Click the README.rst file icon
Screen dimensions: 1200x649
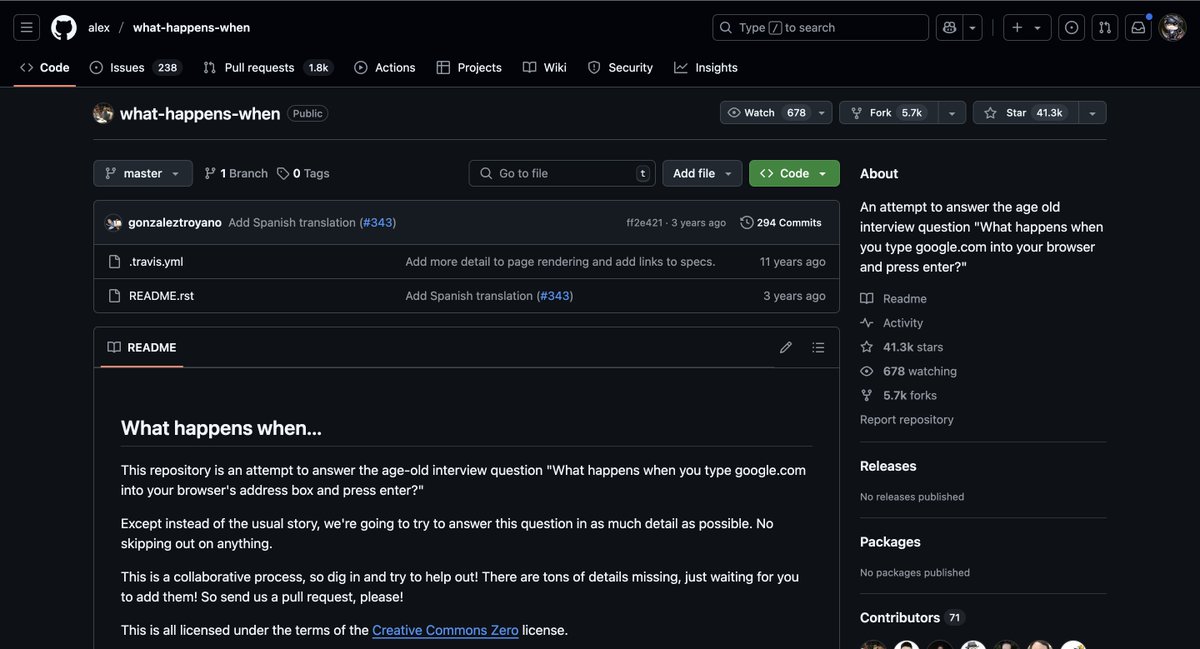[x=114, y=296]
